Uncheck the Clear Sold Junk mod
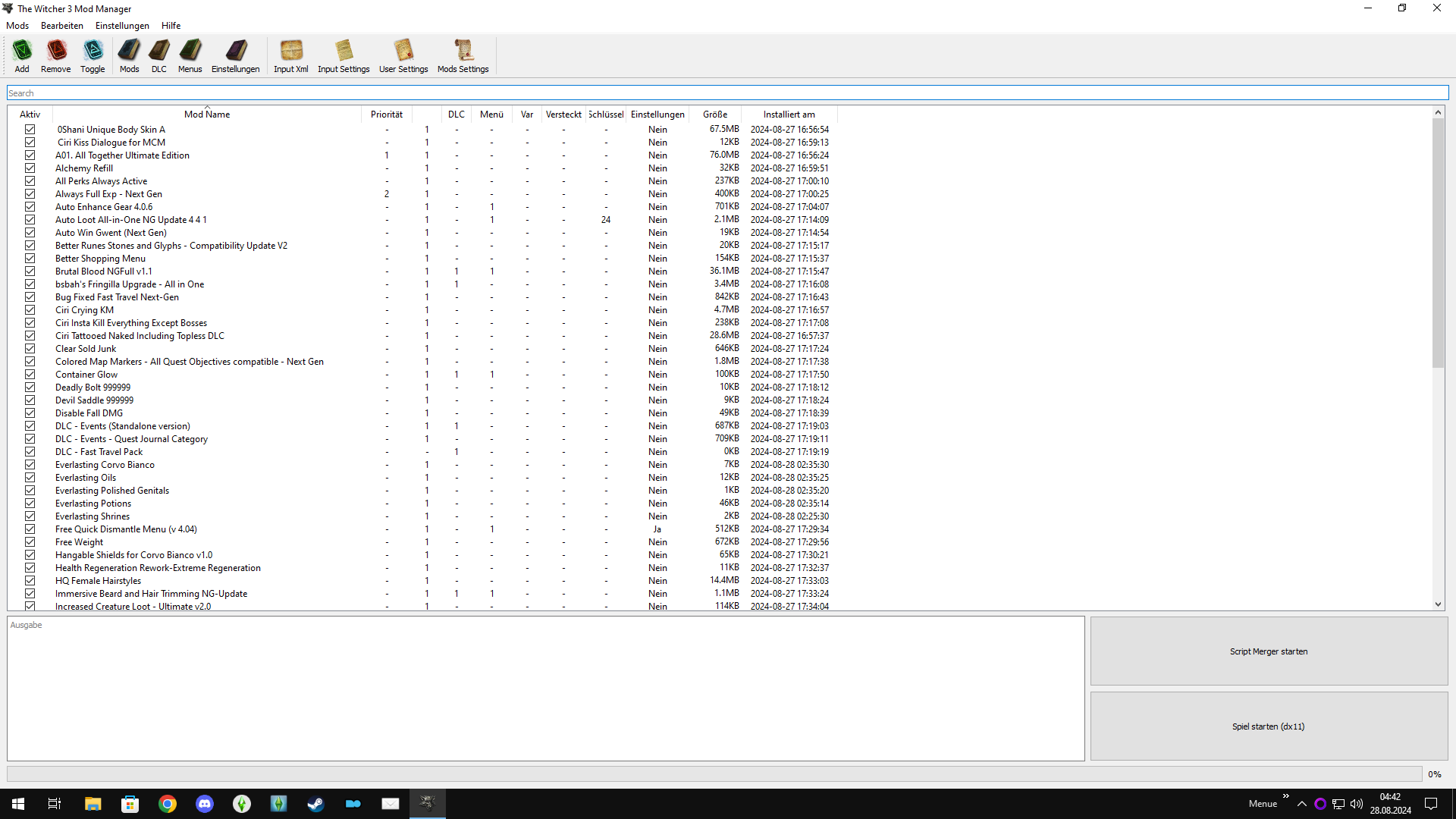Viewport: 1456px width, 819px height. click(x=30, y=349)
